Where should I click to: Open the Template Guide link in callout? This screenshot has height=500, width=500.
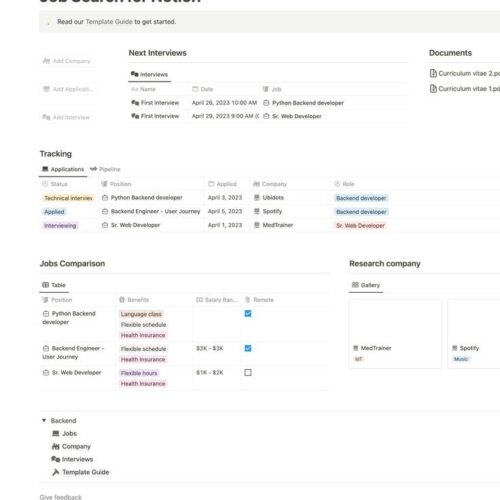point(109,22)
